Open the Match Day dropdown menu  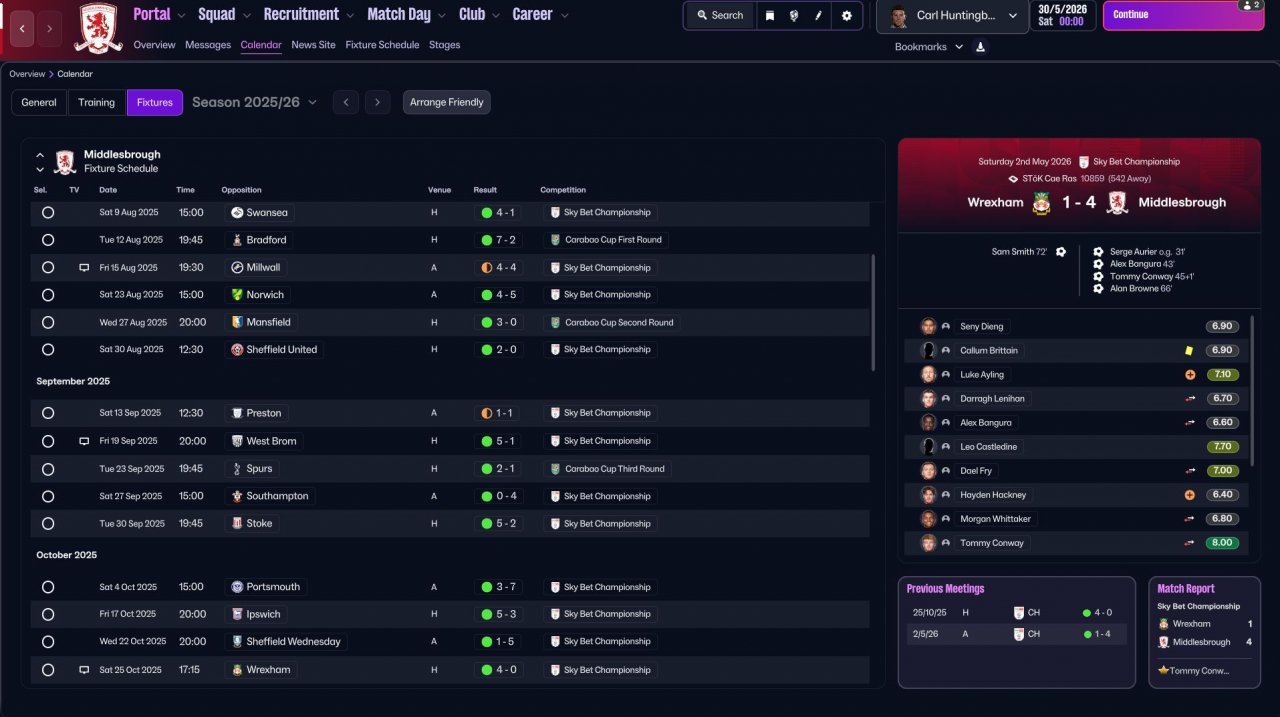click(407, 14)
